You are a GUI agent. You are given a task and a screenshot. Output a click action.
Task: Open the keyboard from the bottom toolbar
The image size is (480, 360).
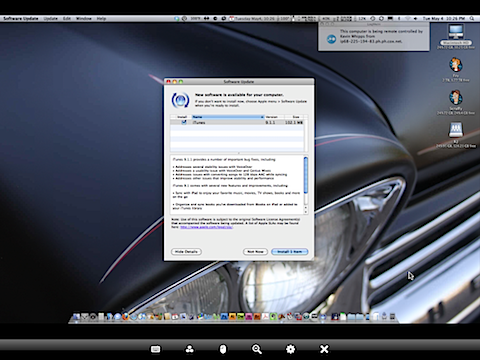[156, 349]
